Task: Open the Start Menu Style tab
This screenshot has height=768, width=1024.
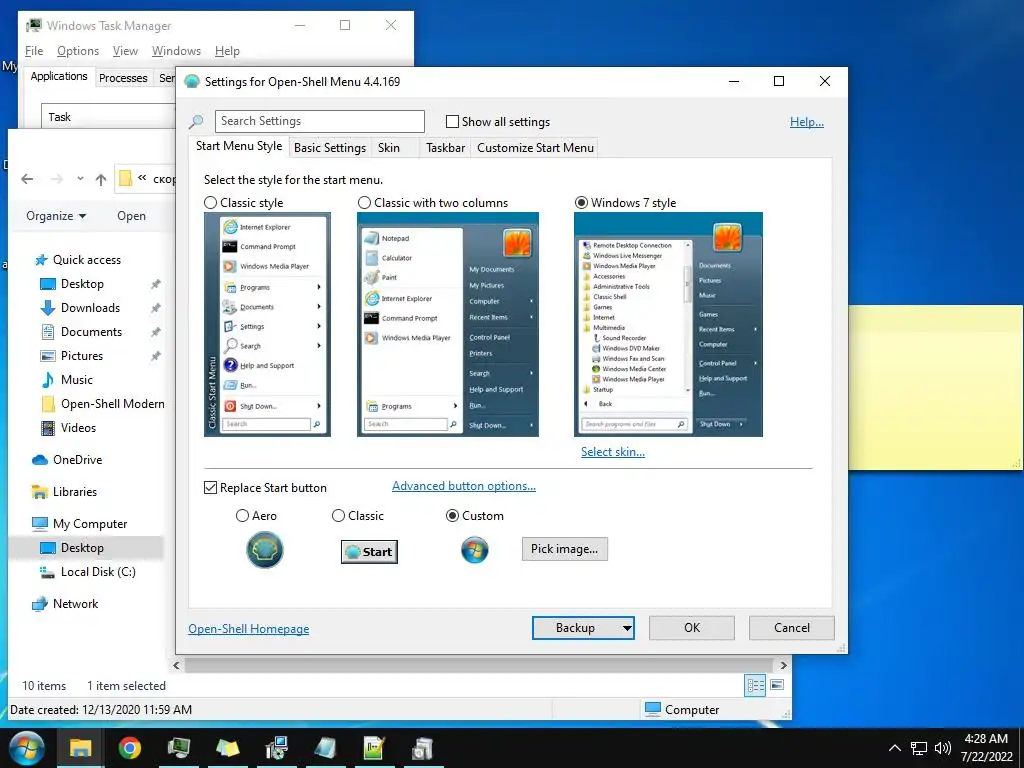Action: point(239,146)
